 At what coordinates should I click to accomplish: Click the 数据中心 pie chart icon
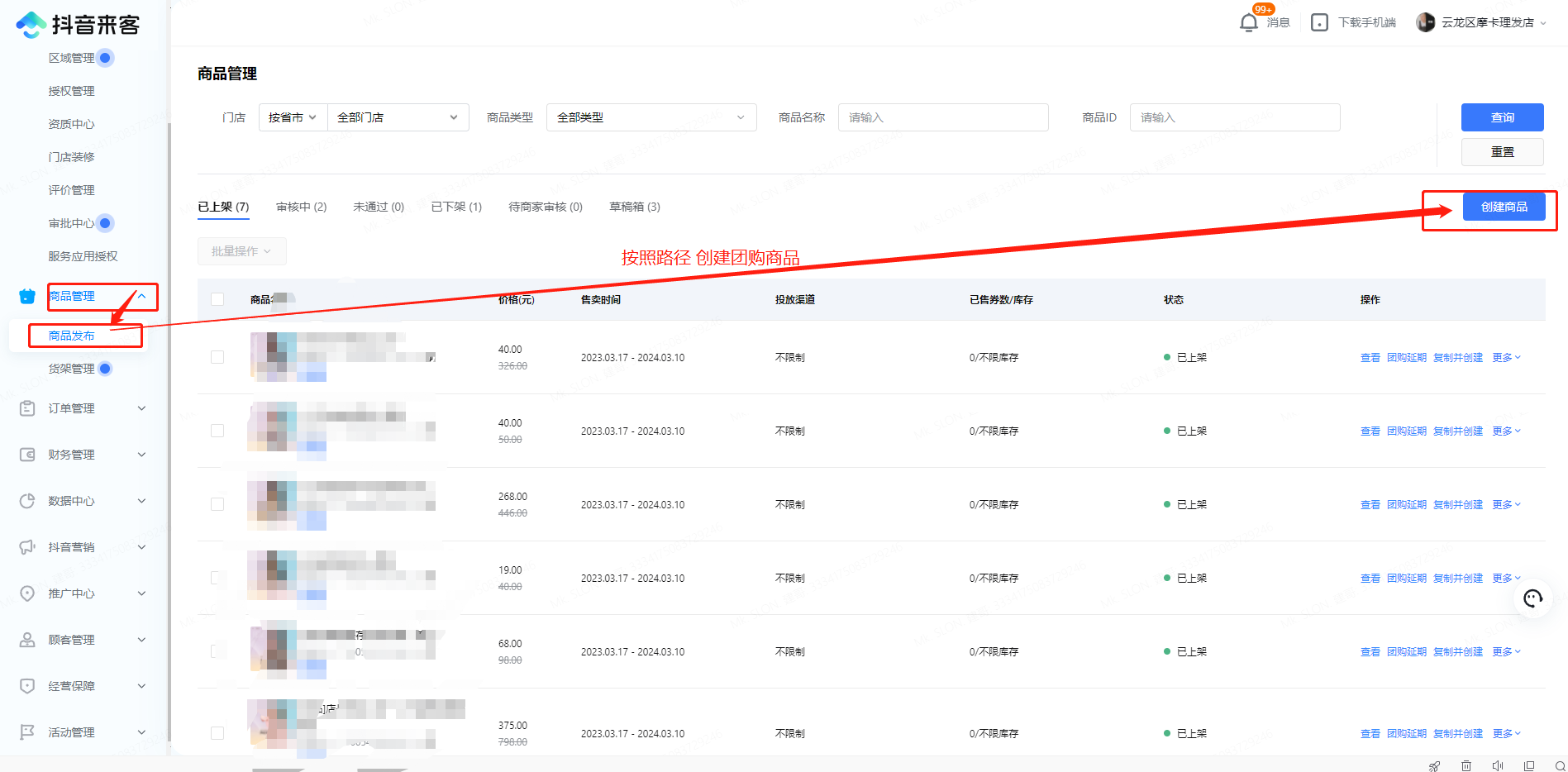pos(27,501)
